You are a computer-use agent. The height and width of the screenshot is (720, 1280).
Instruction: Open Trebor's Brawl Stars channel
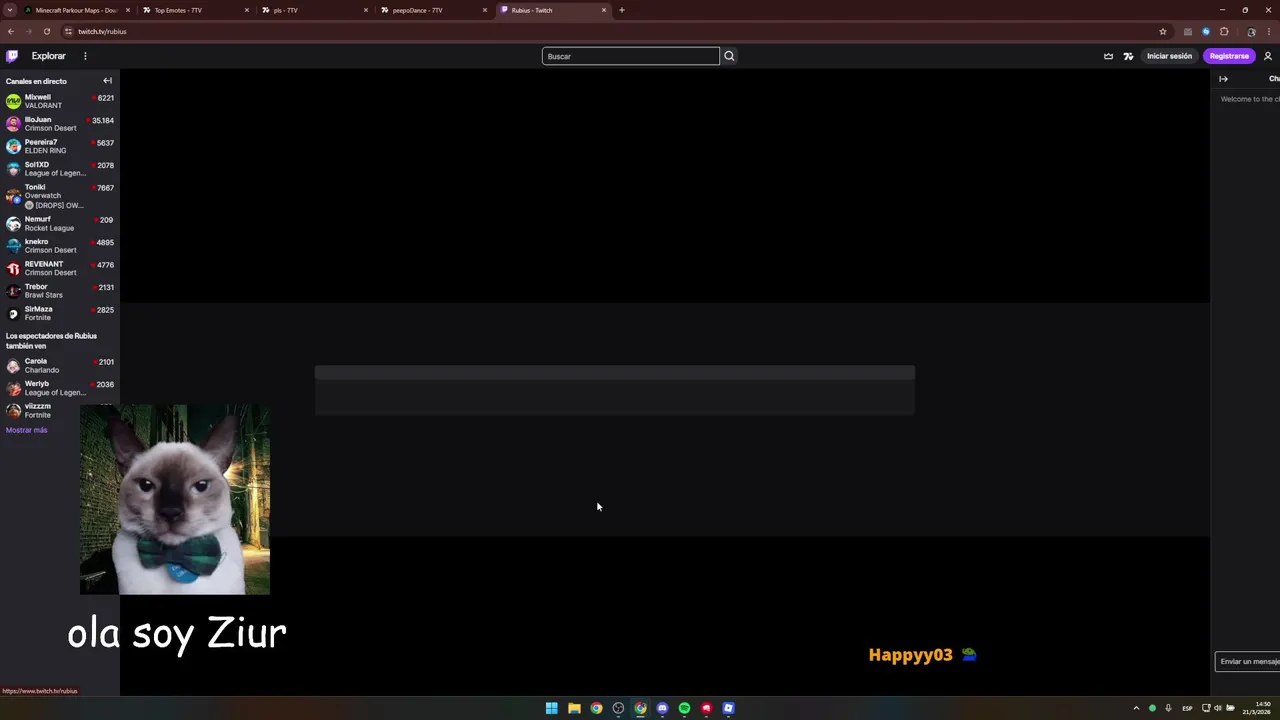60,291
